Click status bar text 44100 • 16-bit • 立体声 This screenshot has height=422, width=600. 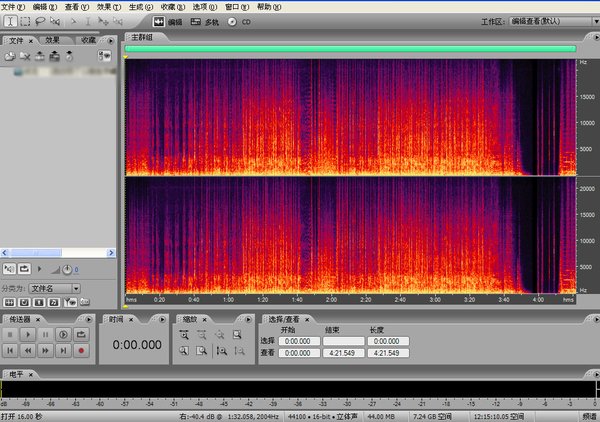click(x=323, y=416)
